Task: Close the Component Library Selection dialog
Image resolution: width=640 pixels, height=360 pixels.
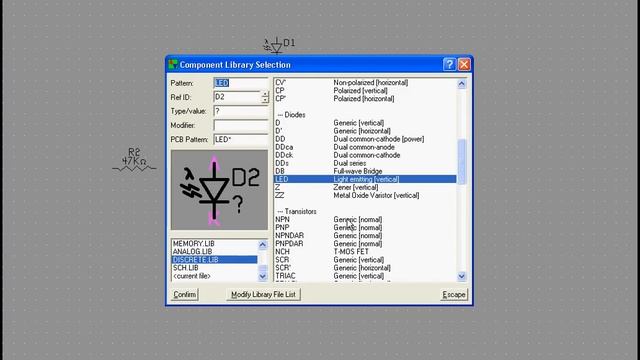Action: [464, 64]
